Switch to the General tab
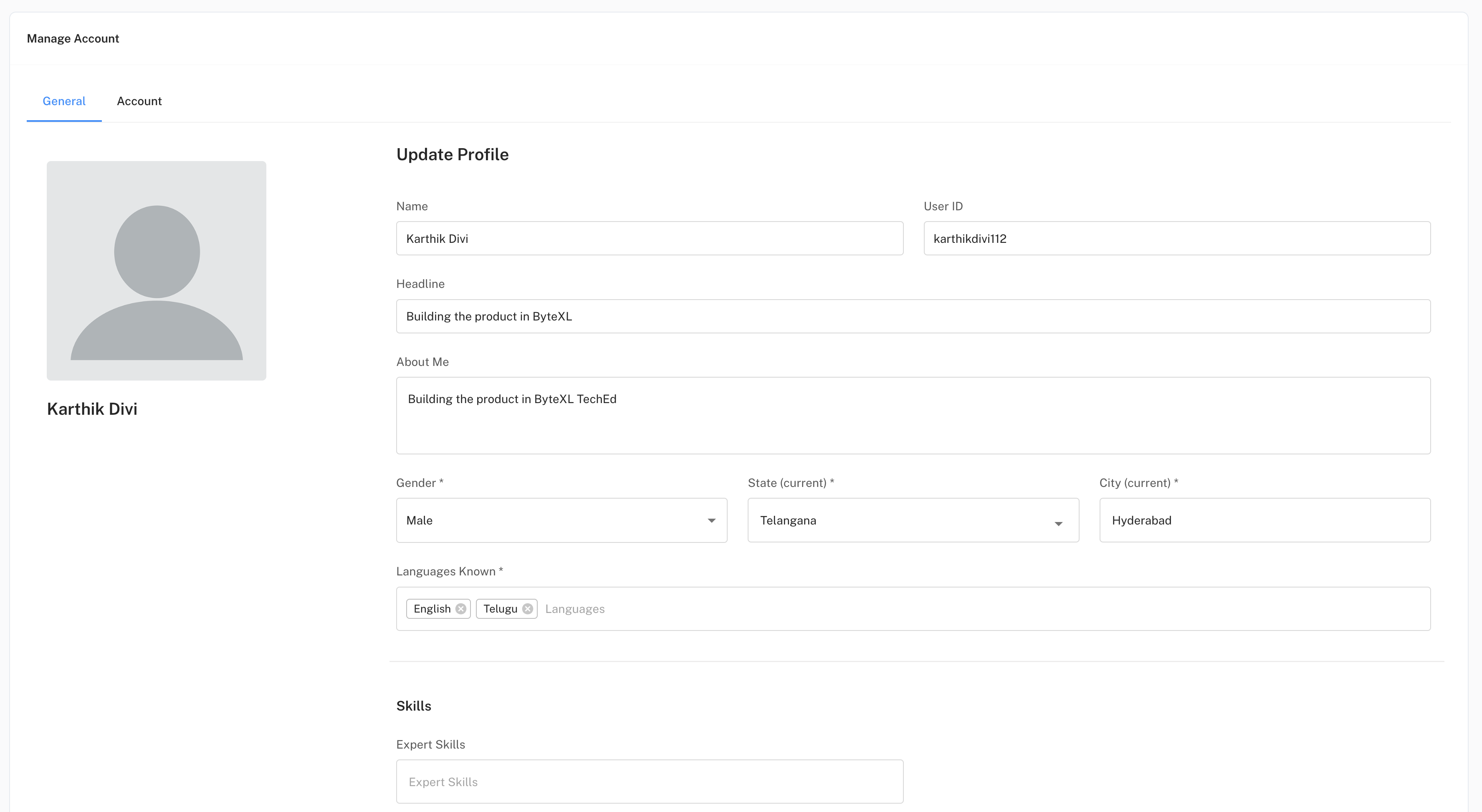 64,101
